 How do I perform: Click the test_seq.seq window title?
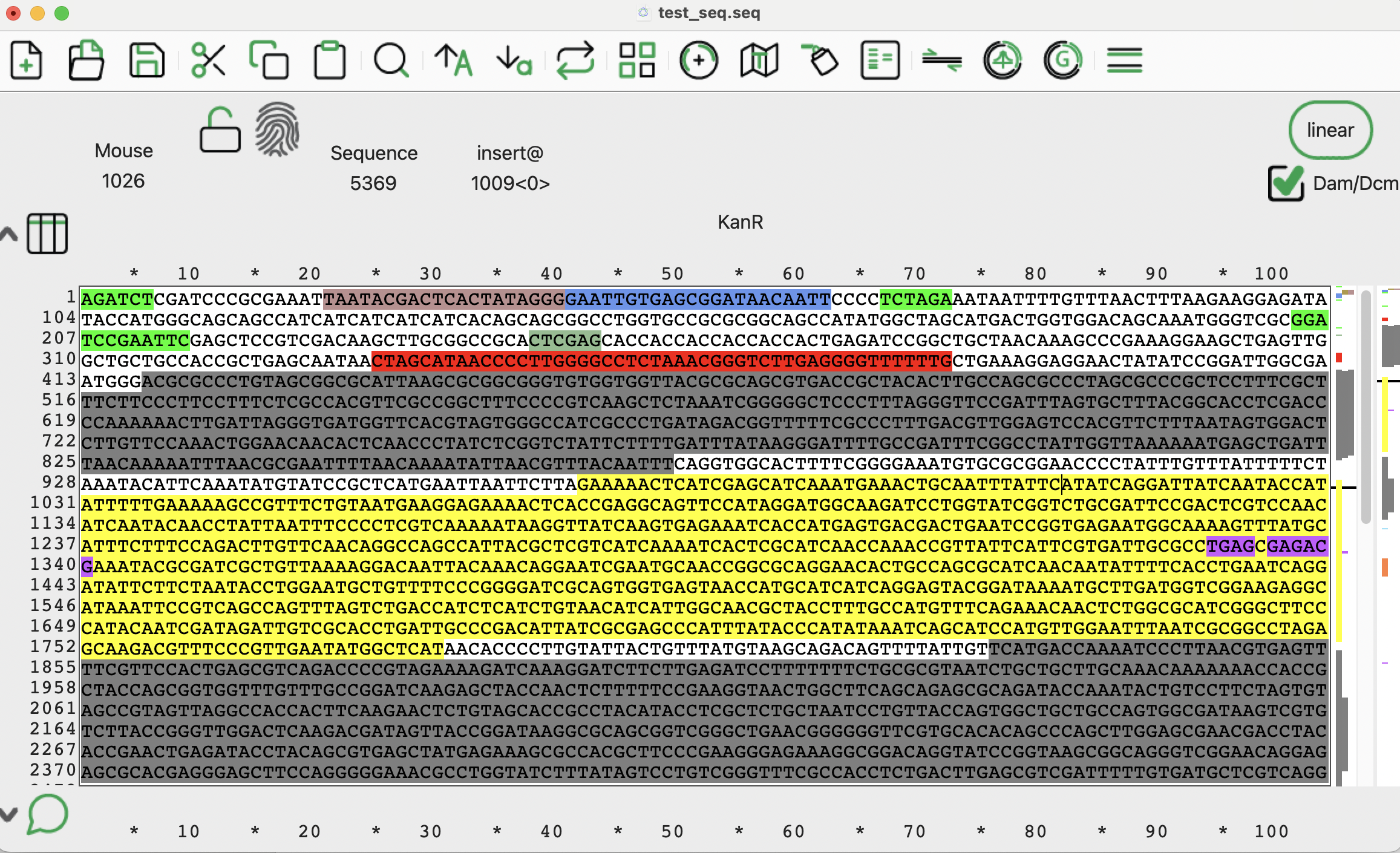tap(709, 13)
